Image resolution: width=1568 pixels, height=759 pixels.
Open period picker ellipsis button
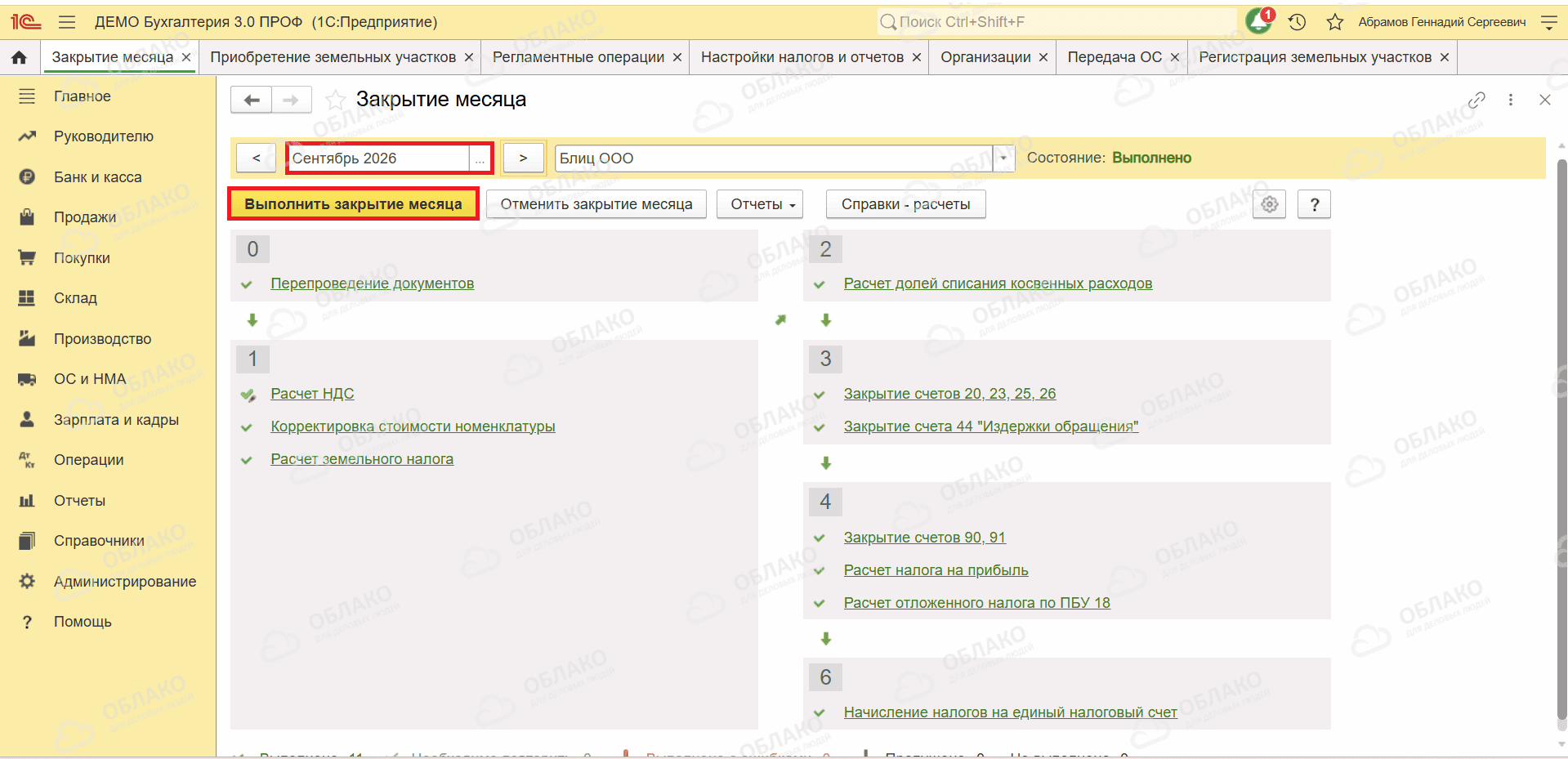pos(480,158)
